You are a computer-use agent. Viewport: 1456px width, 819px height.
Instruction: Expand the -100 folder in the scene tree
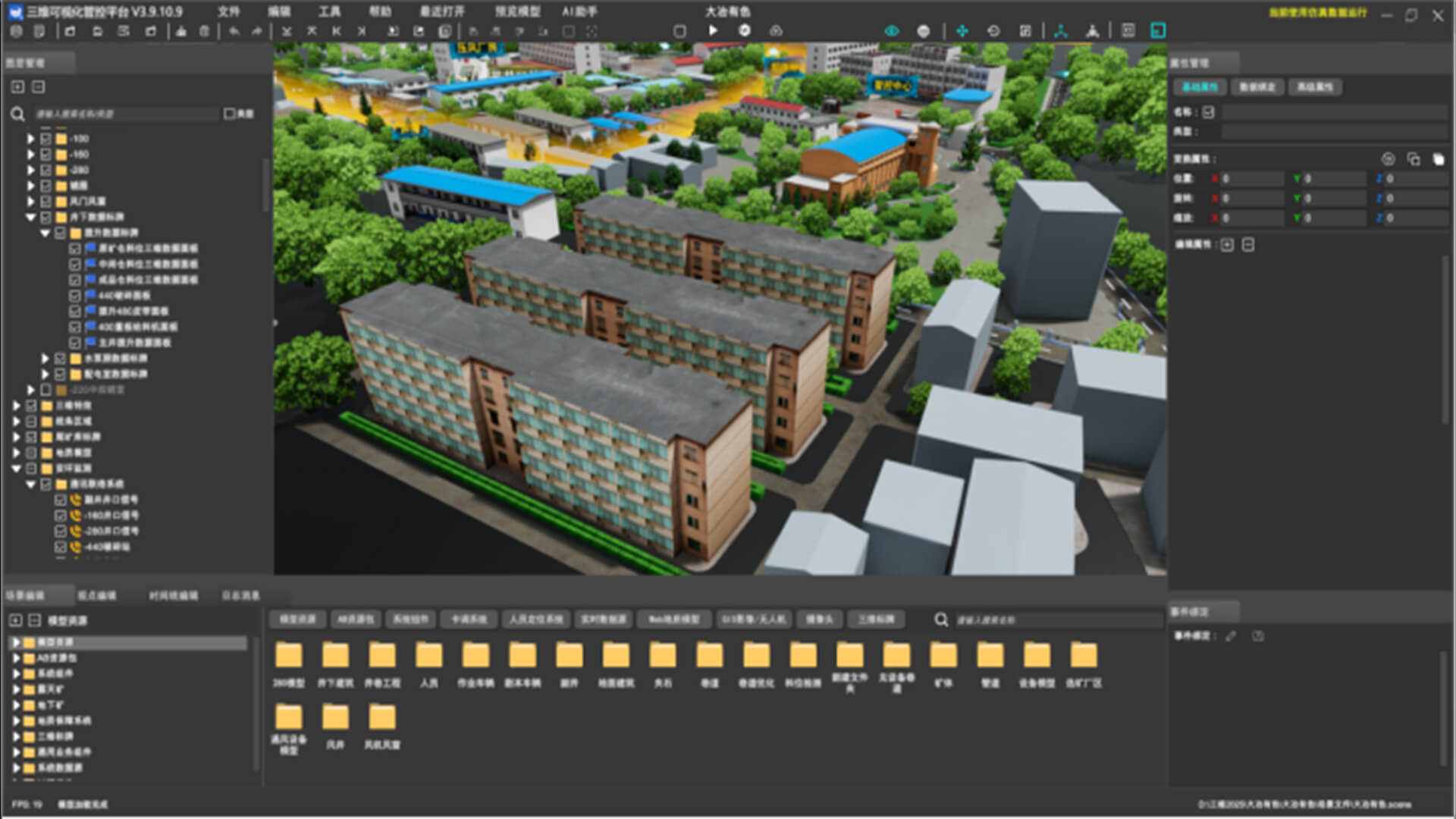(x=30, y=139)
